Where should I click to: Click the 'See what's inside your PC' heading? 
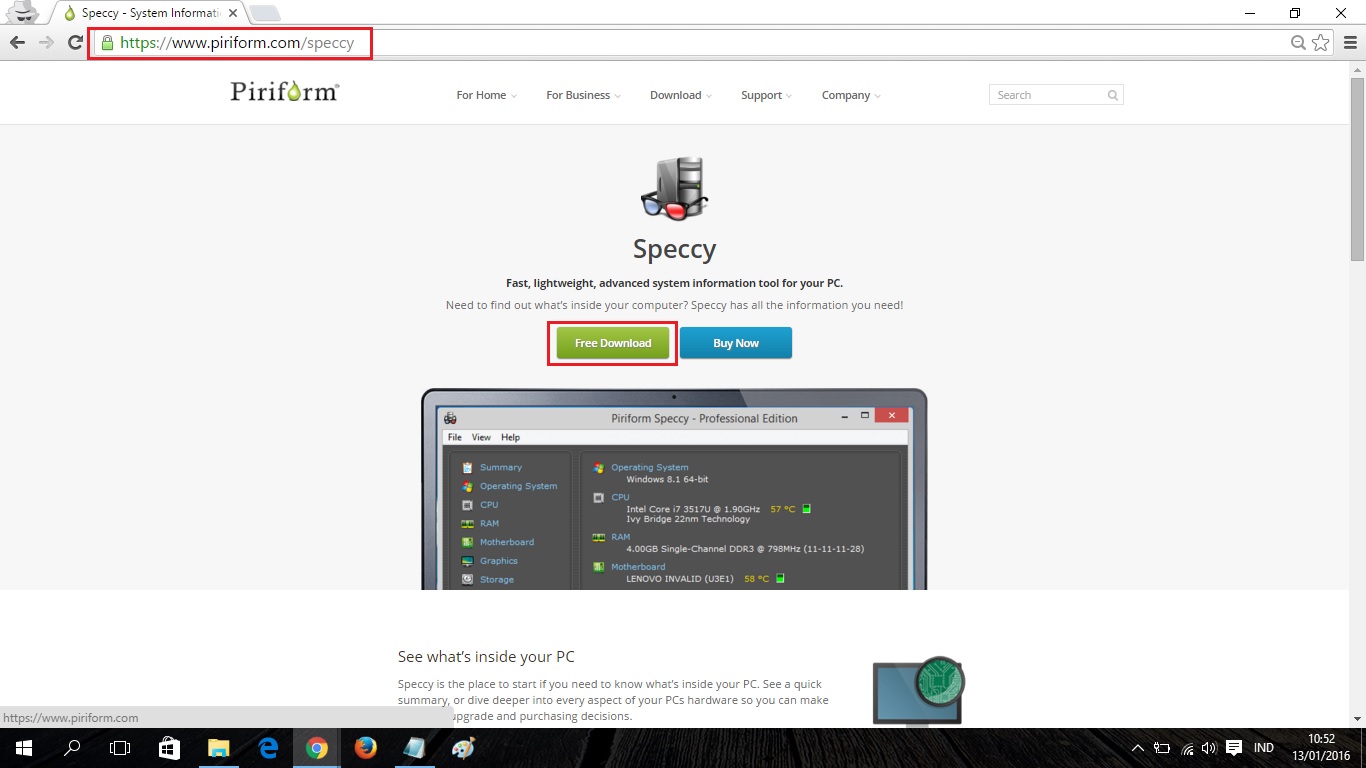486,657
